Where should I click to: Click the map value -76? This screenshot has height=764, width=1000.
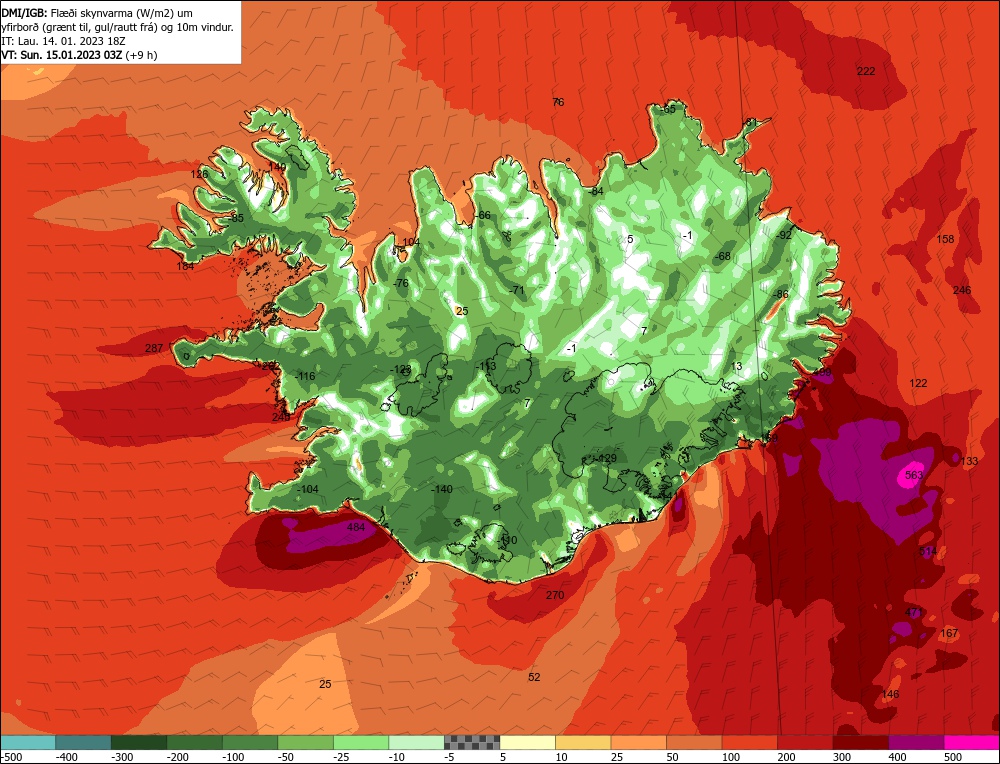click(401, 284)
